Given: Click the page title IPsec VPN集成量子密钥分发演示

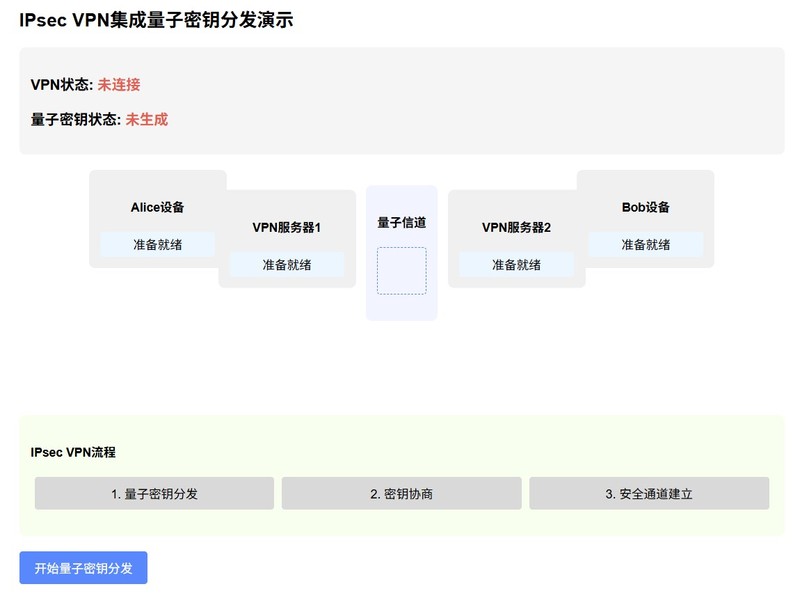Looking at the screenshot, I should click(156, 20).
